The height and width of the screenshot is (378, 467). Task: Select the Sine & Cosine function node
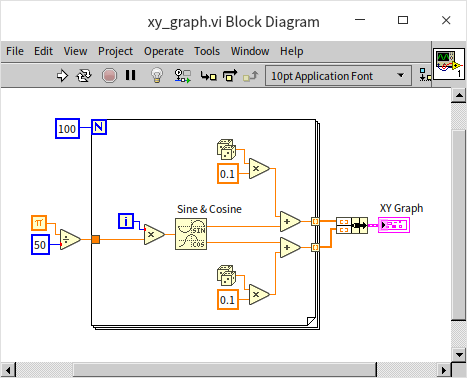point(191,234)
